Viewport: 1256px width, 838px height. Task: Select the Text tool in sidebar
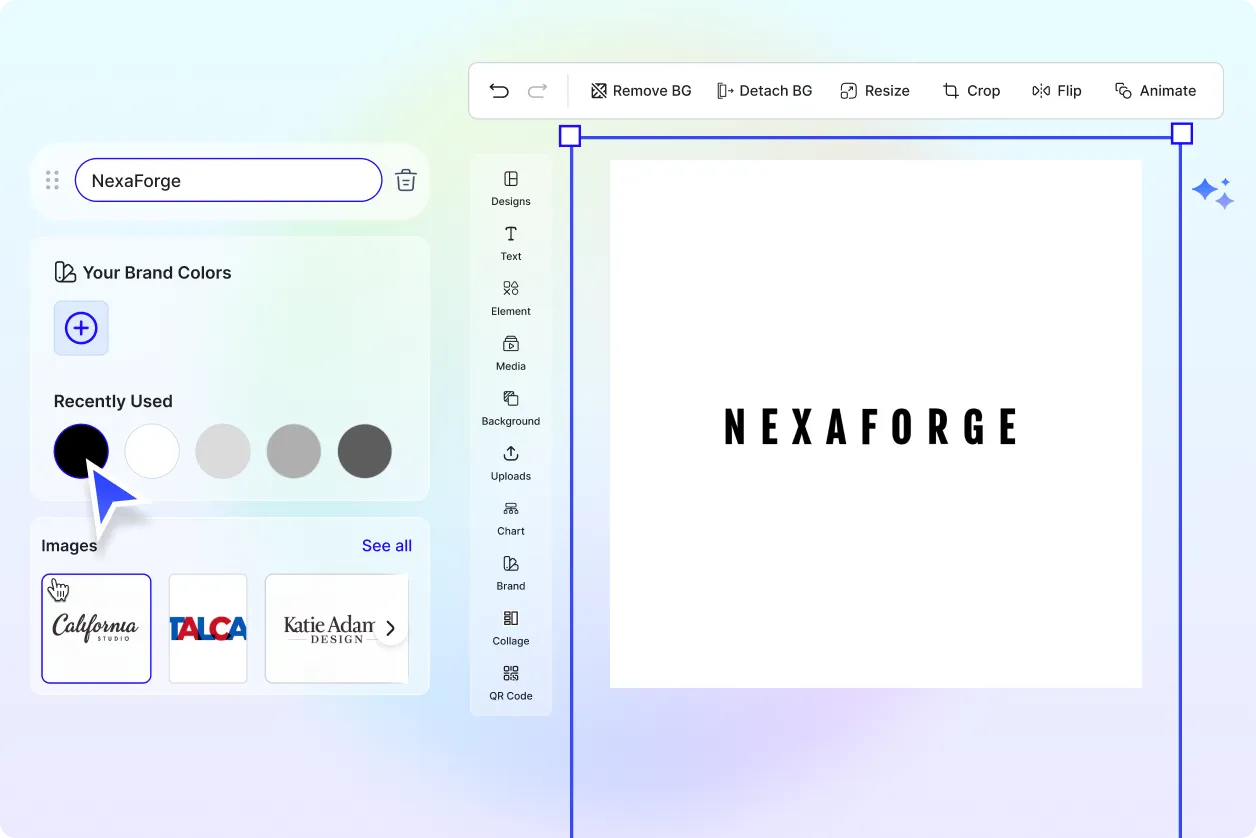click(x=511, y=242)
